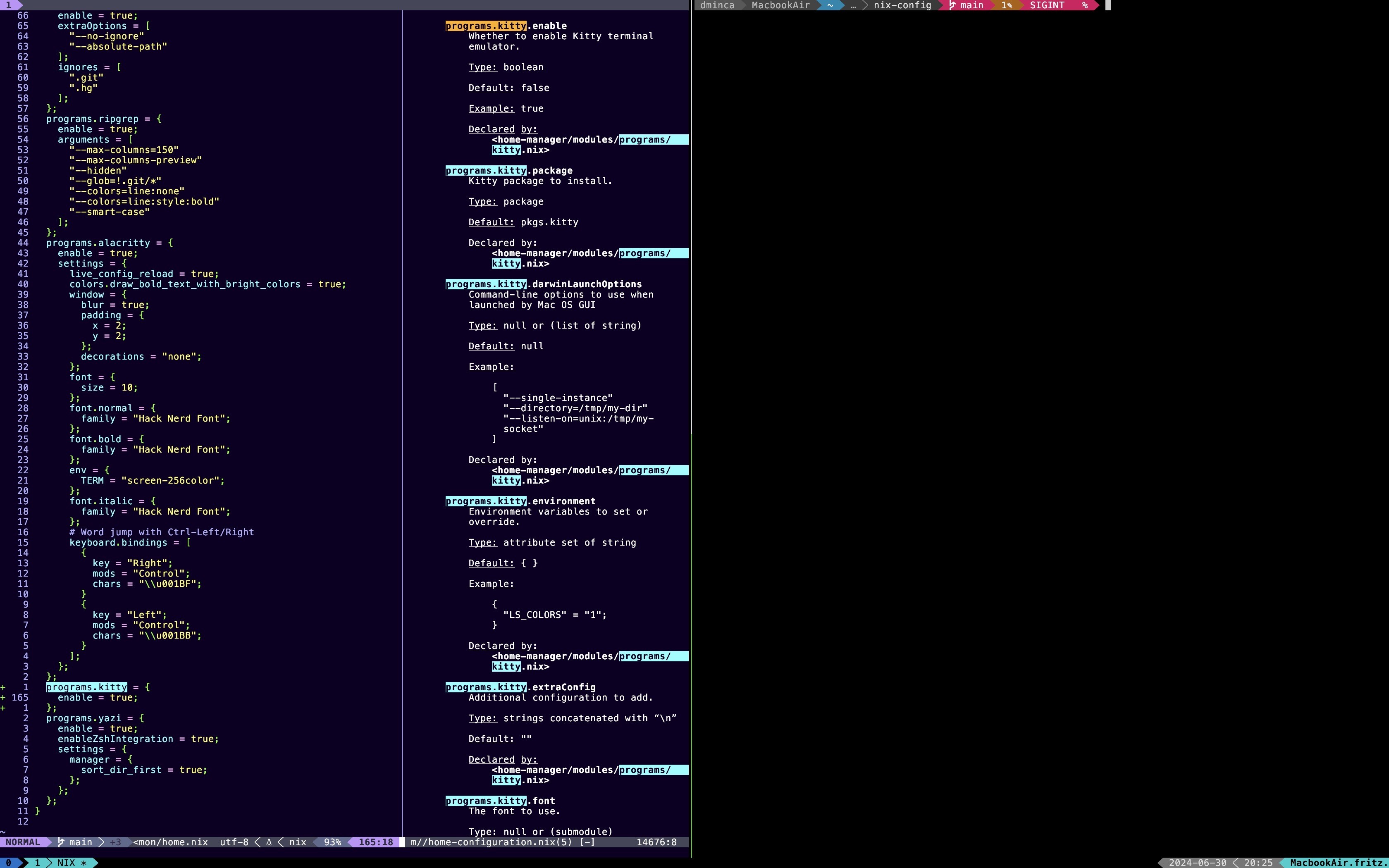Screen dimensions: 1389x868
Task: Click 'font.italic = {' line
Action: coord(112,501)
